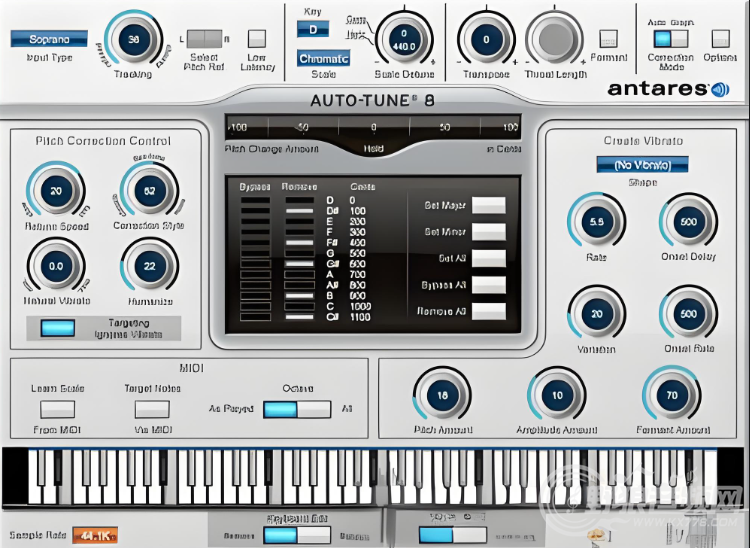Click the Correction Style knob
This screenshot has width=750, height=548.
(x=149, y=191)
